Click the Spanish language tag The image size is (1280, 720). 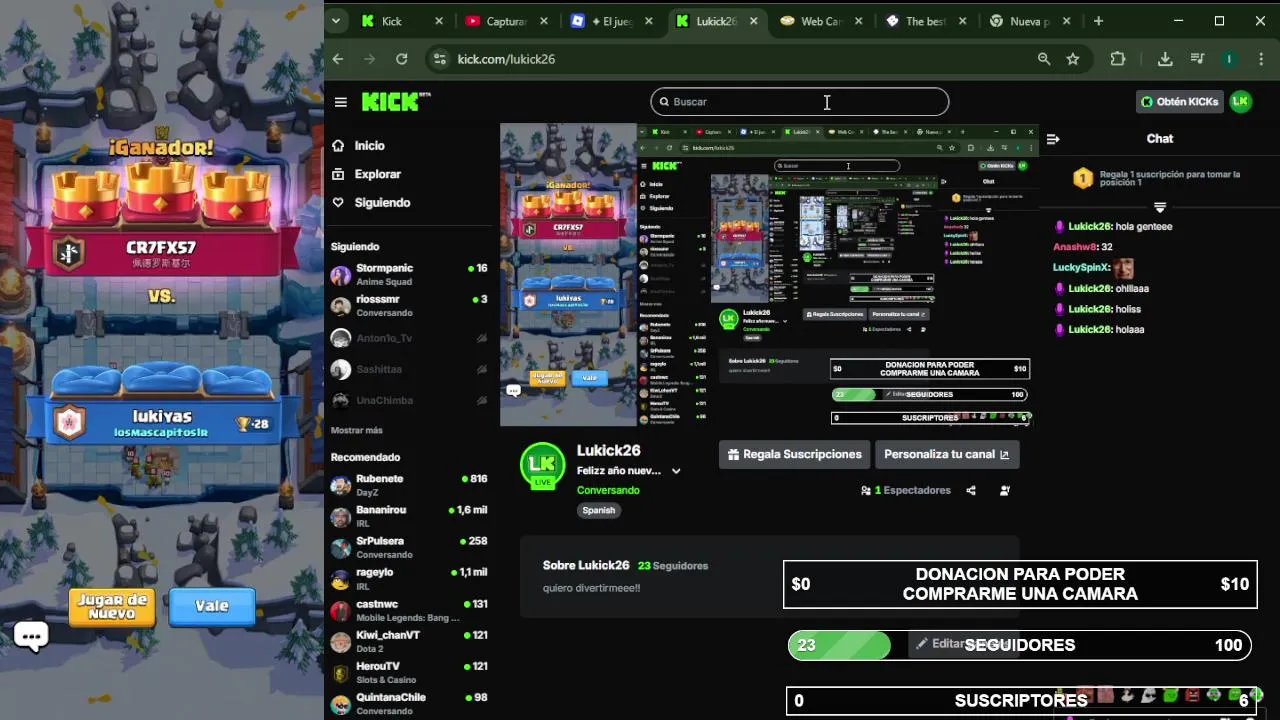(598, 510)
